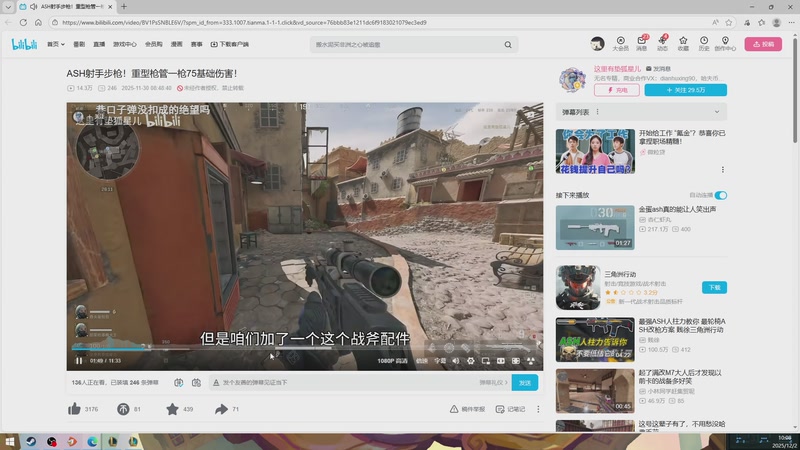Open the 游戏中心 nav item
The image size is (800, 450).
(124, 44)
